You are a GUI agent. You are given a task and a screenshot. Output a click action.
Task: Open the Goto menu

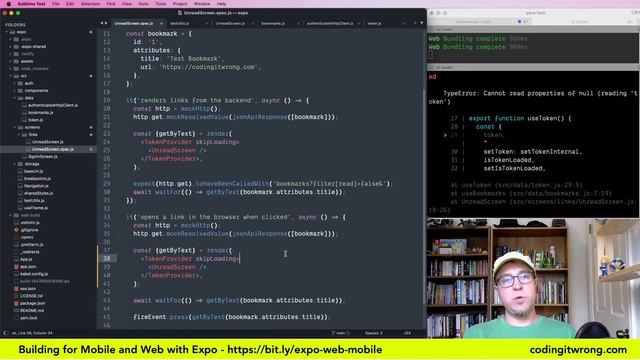tap(144, 4)
